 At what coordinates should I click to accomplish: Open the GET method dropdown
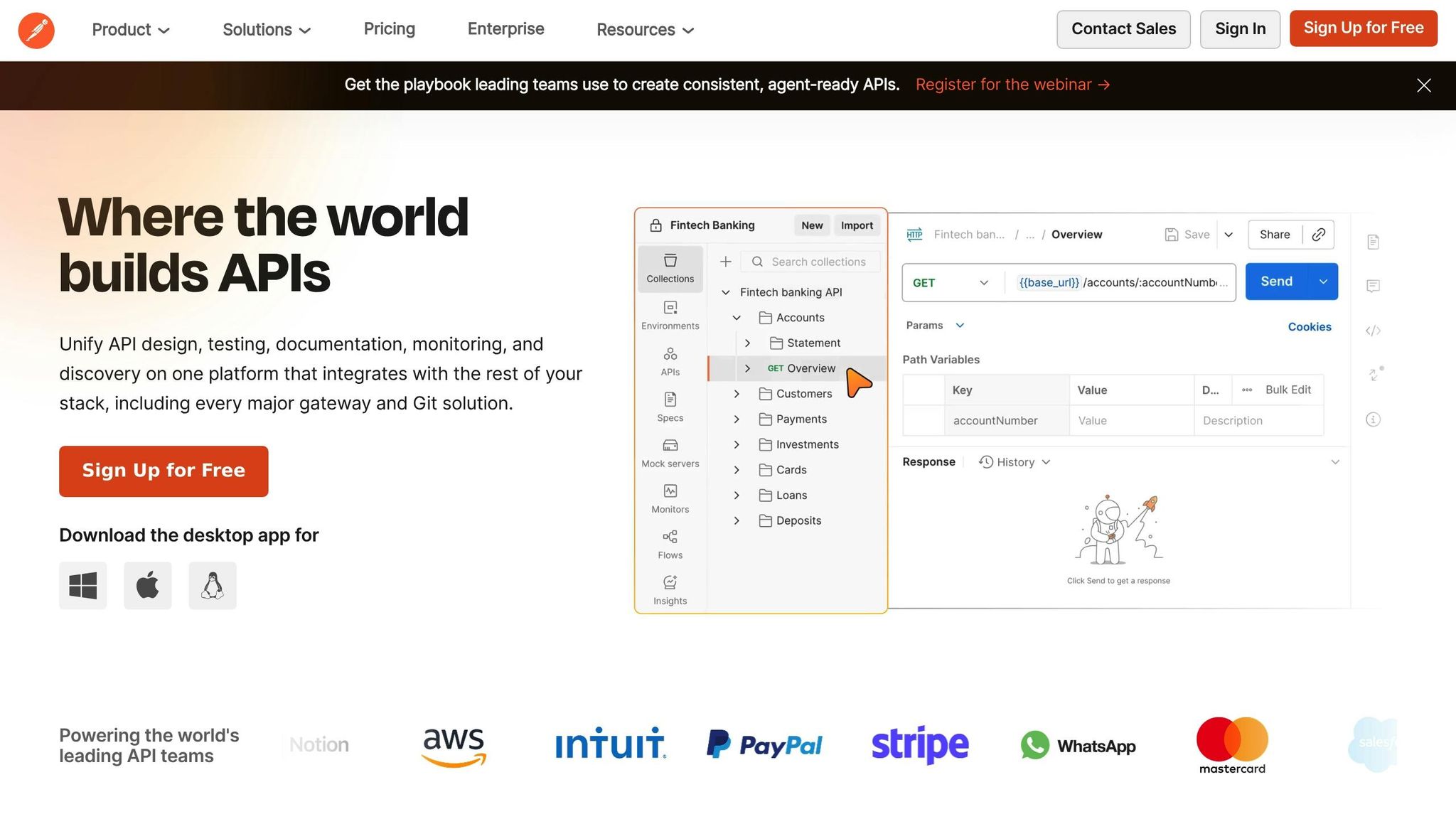point(951,282)
